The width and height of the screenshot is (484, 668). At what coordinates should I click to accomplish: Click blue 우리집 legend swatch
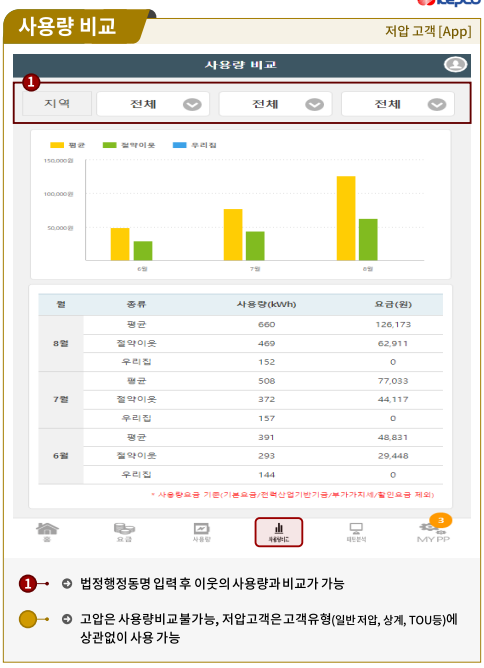point(180,145)
